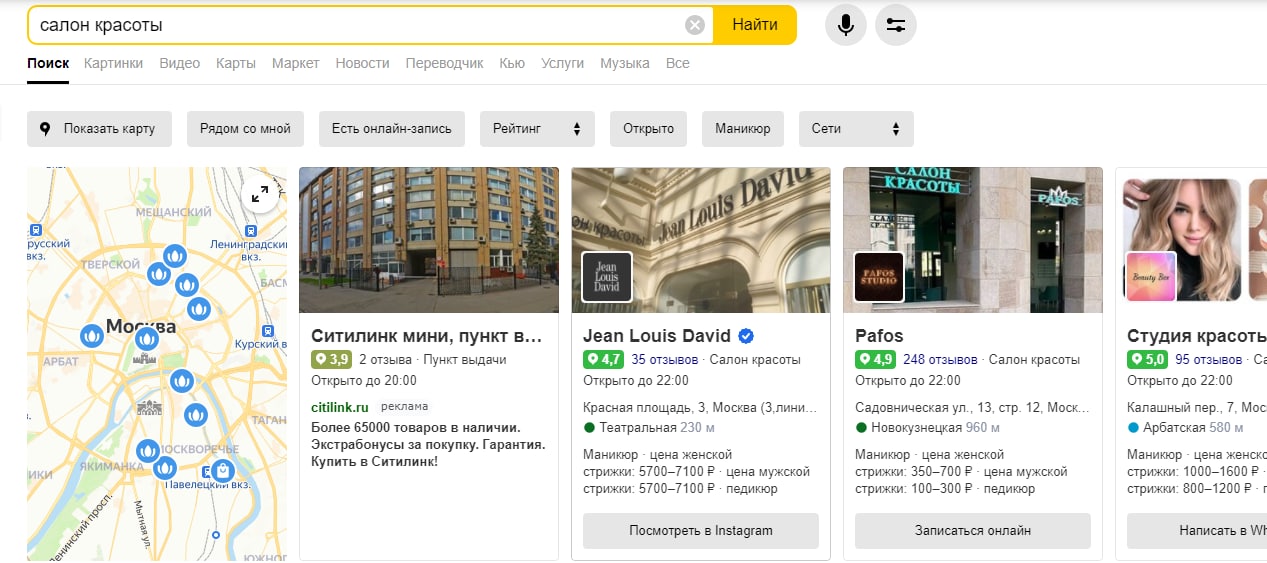Open the Сети dropdown filter
Image resolution: width=1267 pixels, height=563 pixels.
(x=856, y=129)
